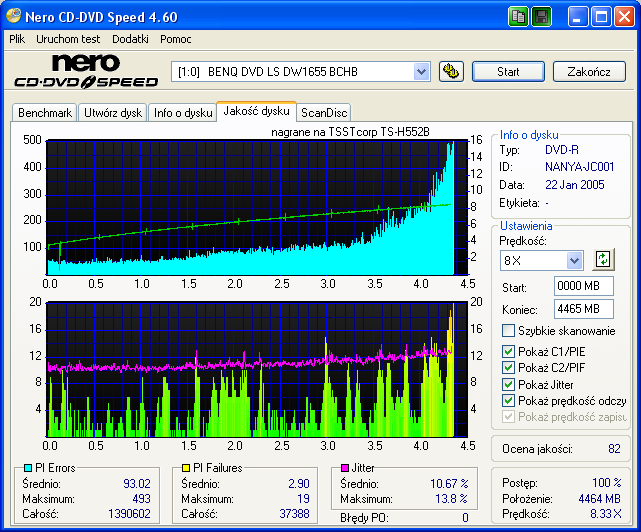
Task: Click Jitter maximum value 13.8 %
Action: pyautogui.click(x=451, y=499)
